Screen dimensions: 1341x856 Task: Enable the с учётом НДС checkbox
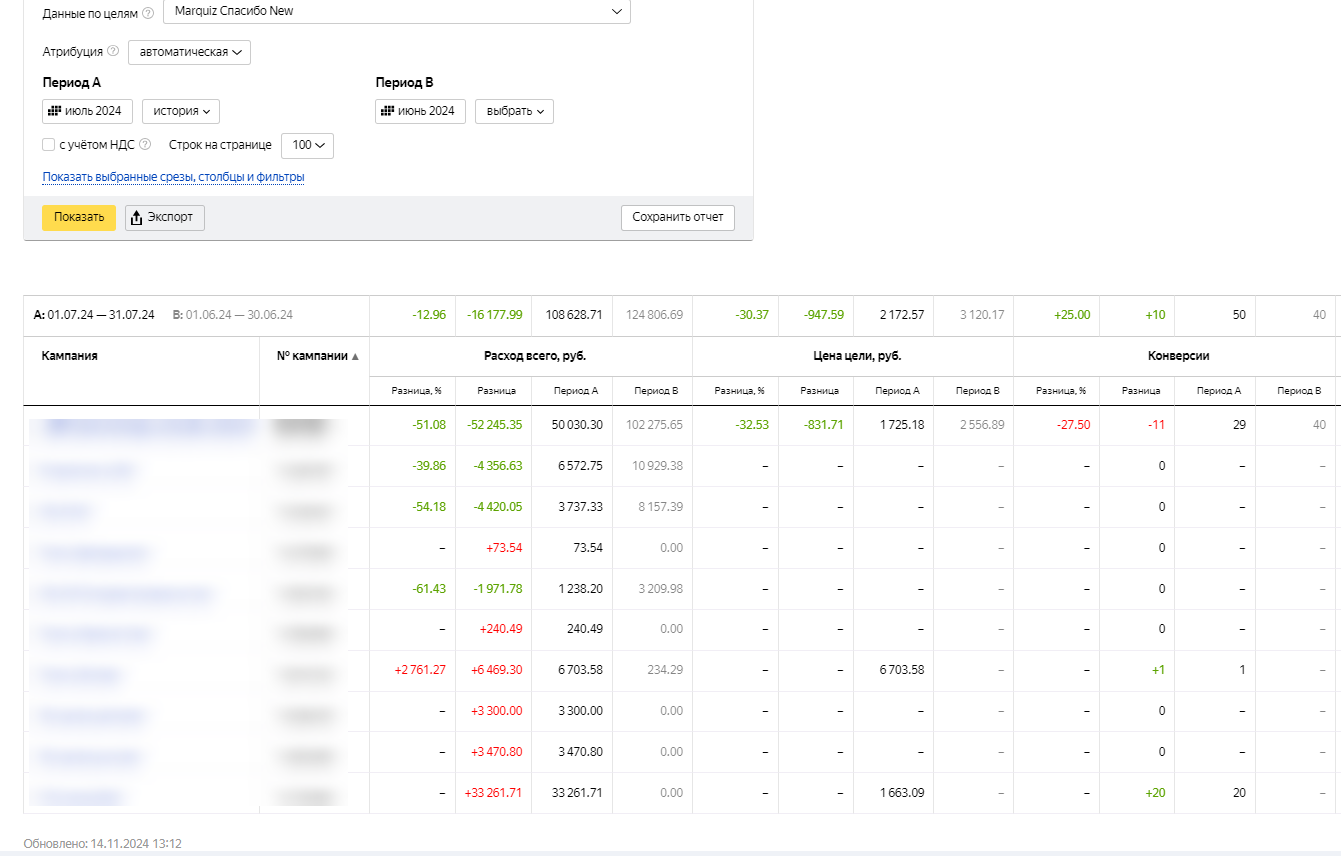click(x=48, y=145)
